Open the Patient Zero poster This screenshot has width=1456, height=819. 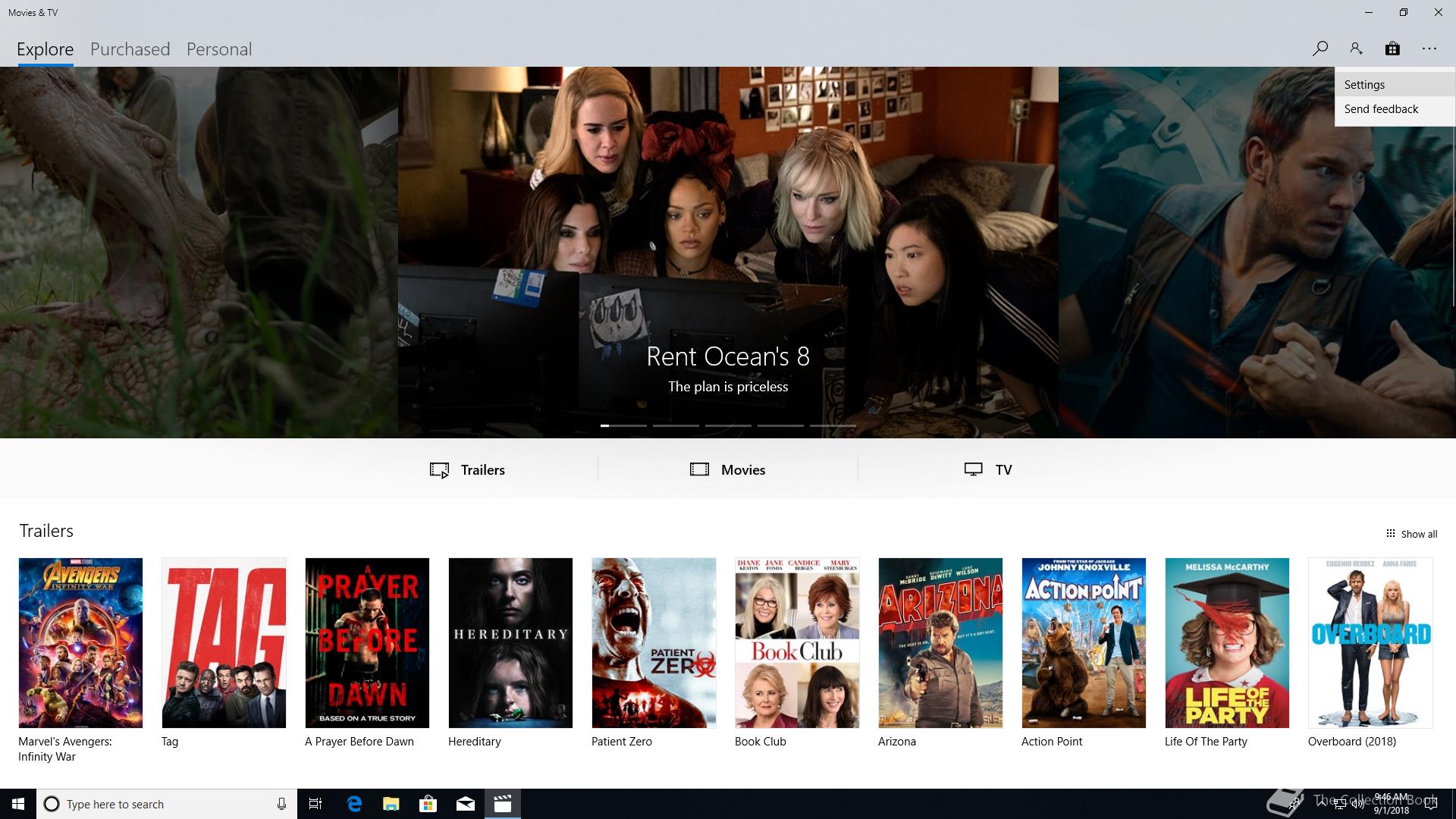coord(654,643)
